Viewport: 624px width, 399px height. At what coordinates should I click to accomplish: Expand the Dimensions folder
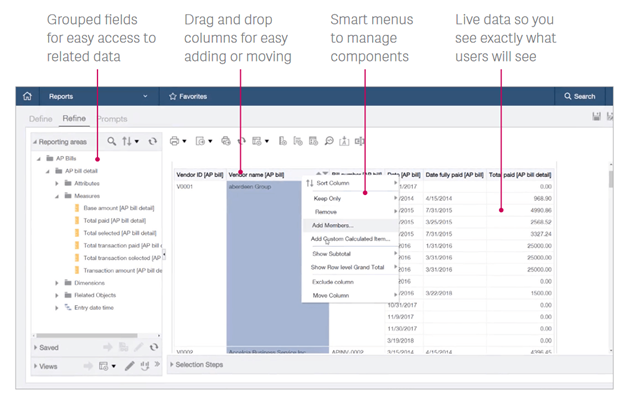pos(57,283)
